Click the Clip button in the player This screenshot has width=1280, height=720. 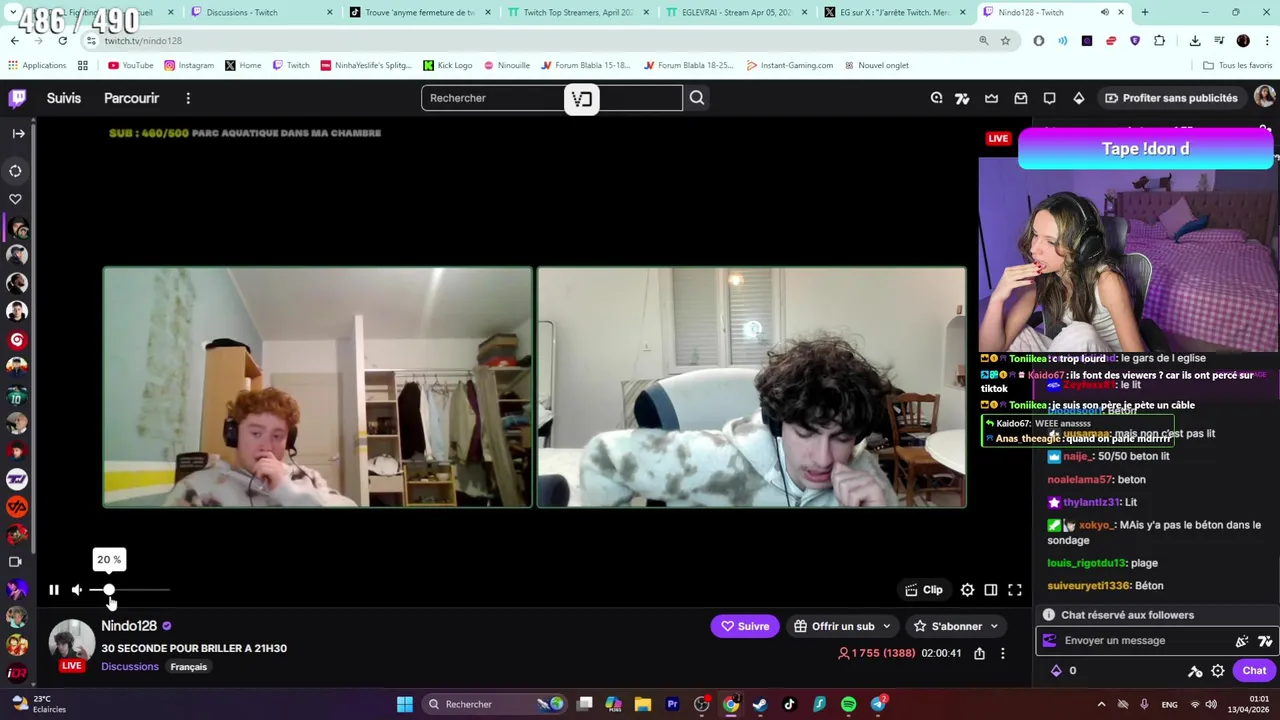(924, 590)
